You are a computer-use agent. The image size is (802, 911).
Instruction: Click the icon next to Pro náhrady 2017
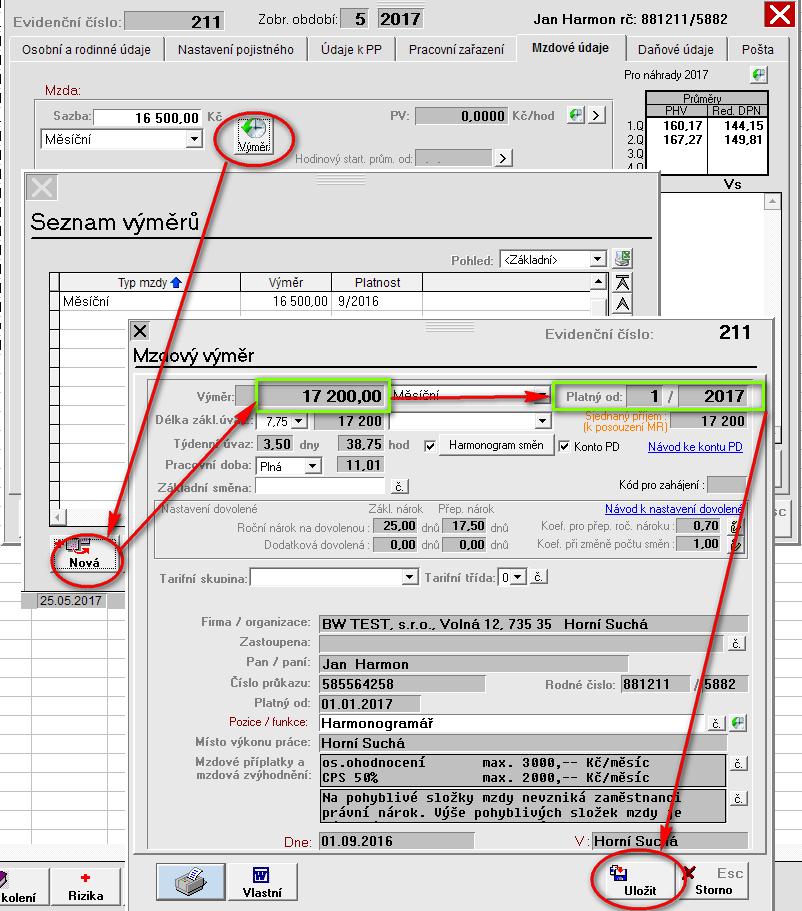coord(758,75)
